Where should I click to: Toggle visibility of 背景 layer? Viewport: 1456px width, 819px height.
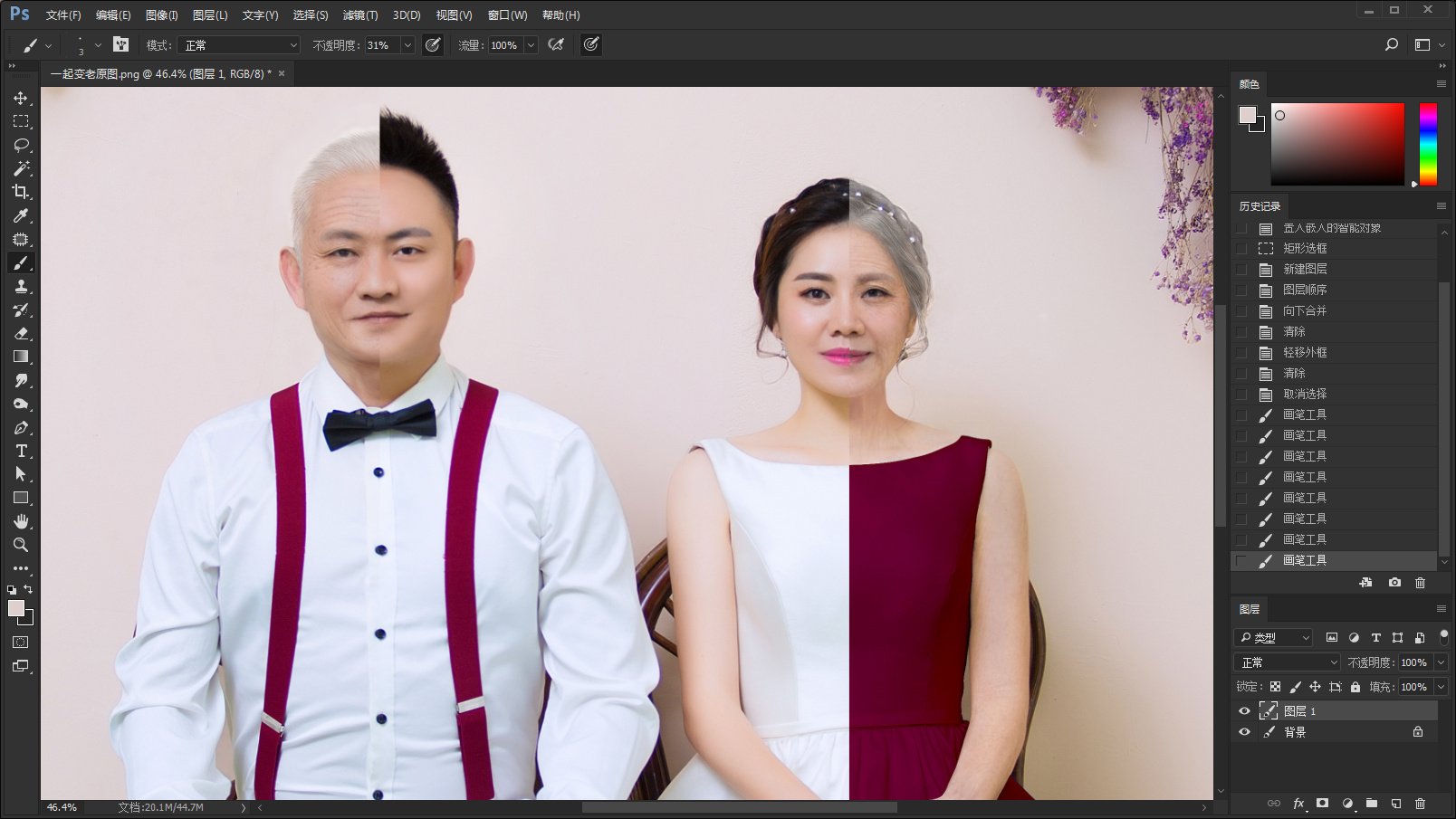coord(1244,732)
